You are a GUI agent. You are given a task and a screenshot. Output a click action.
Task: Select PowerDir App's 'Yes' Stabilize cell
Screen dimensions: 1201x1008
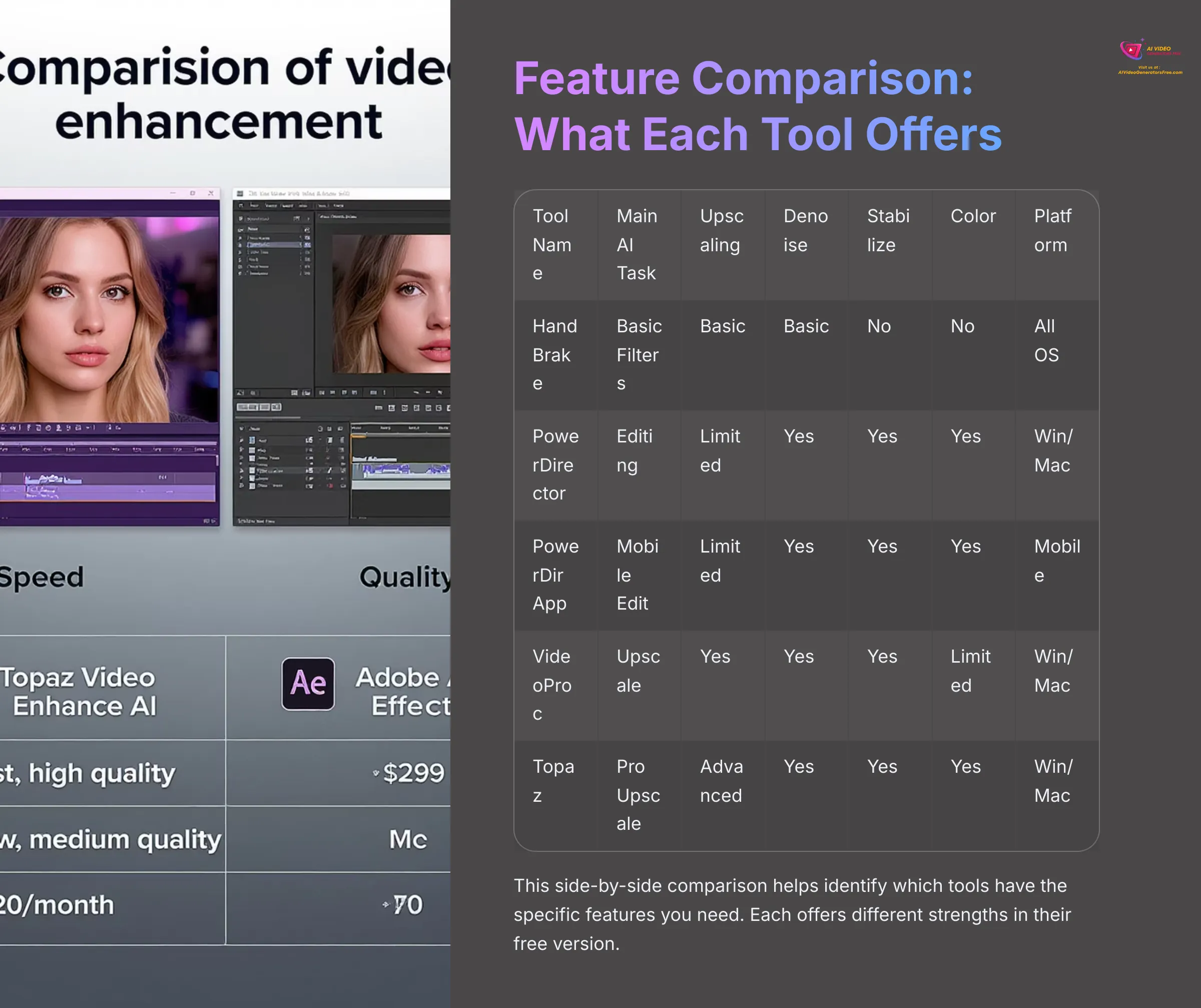(x=890, y=575)
